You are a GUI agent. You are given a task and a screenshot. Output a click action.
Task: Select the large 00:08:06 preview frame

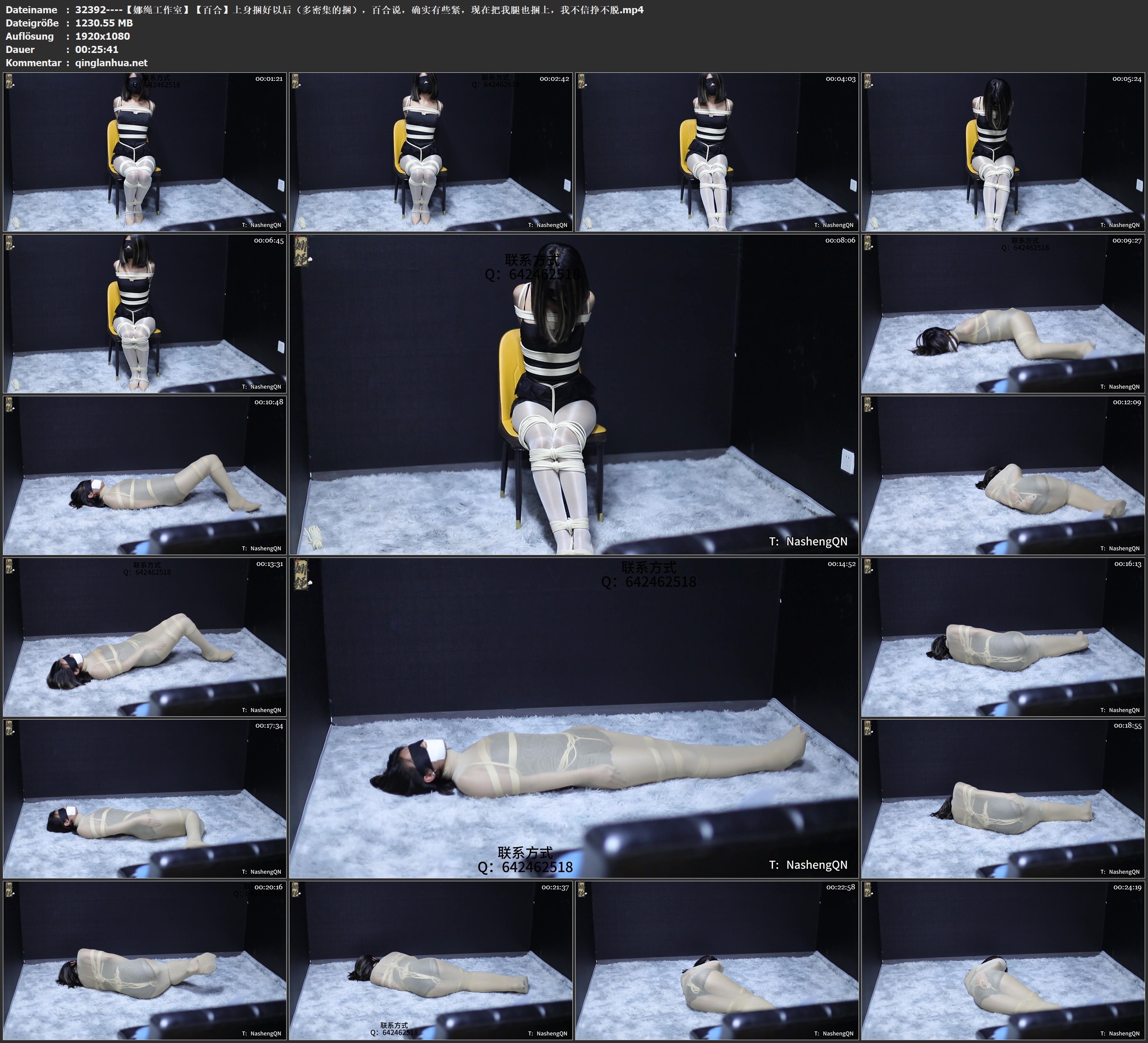[x=574, y=394]
